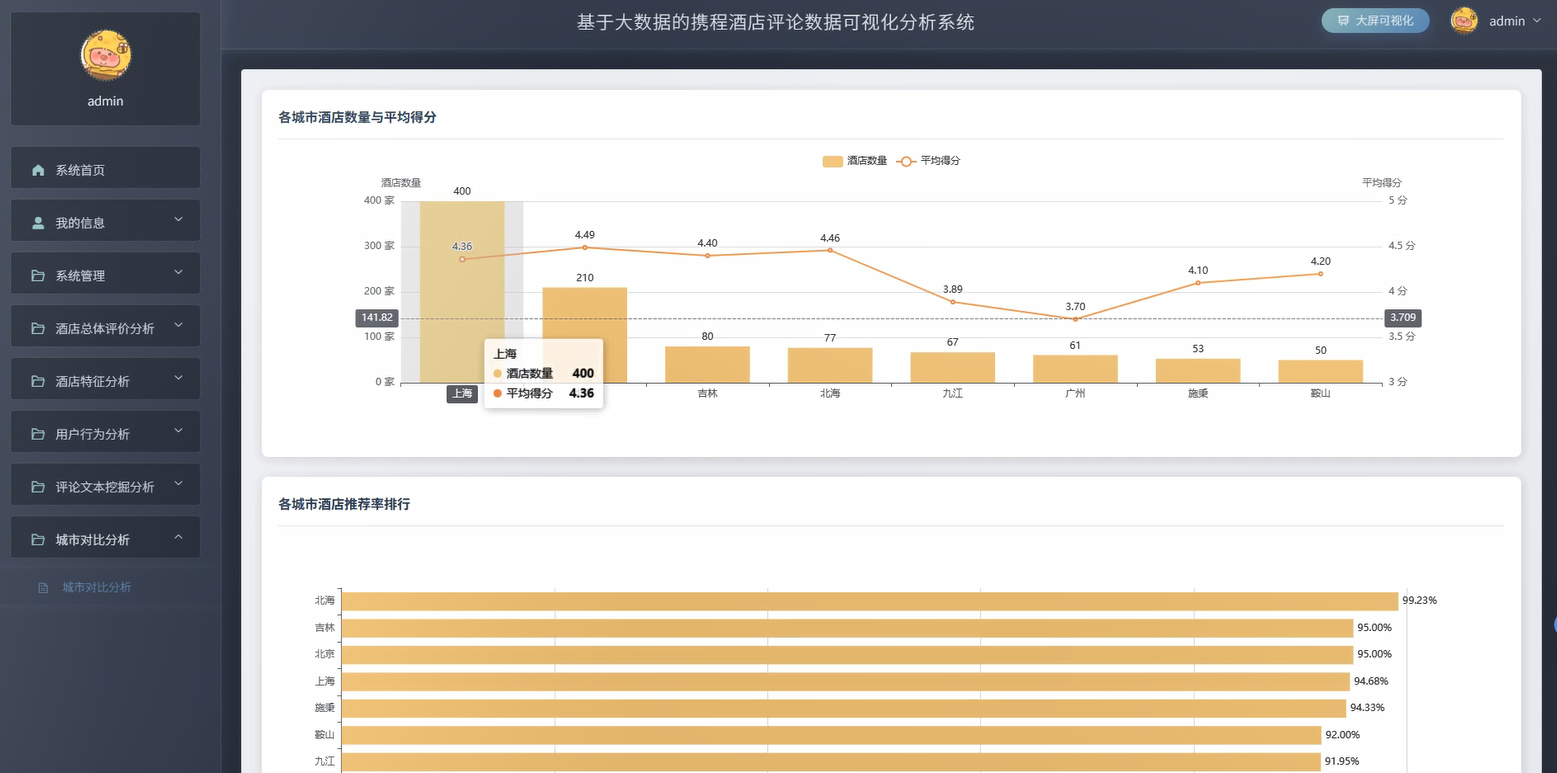Image resolution: width=1557 pixels, height=773 pixels.
Task: Open the 我的信息 menu item
Action: point(105,221)
